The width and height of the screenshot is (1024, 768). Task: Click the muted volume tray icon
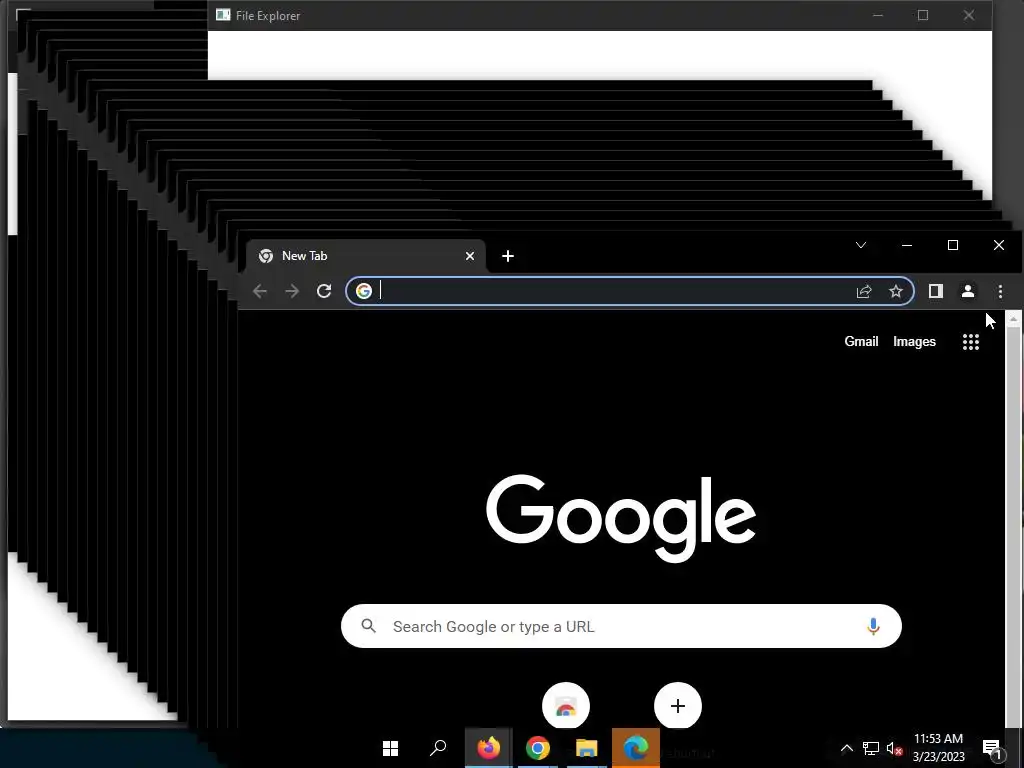pos(894,748)
